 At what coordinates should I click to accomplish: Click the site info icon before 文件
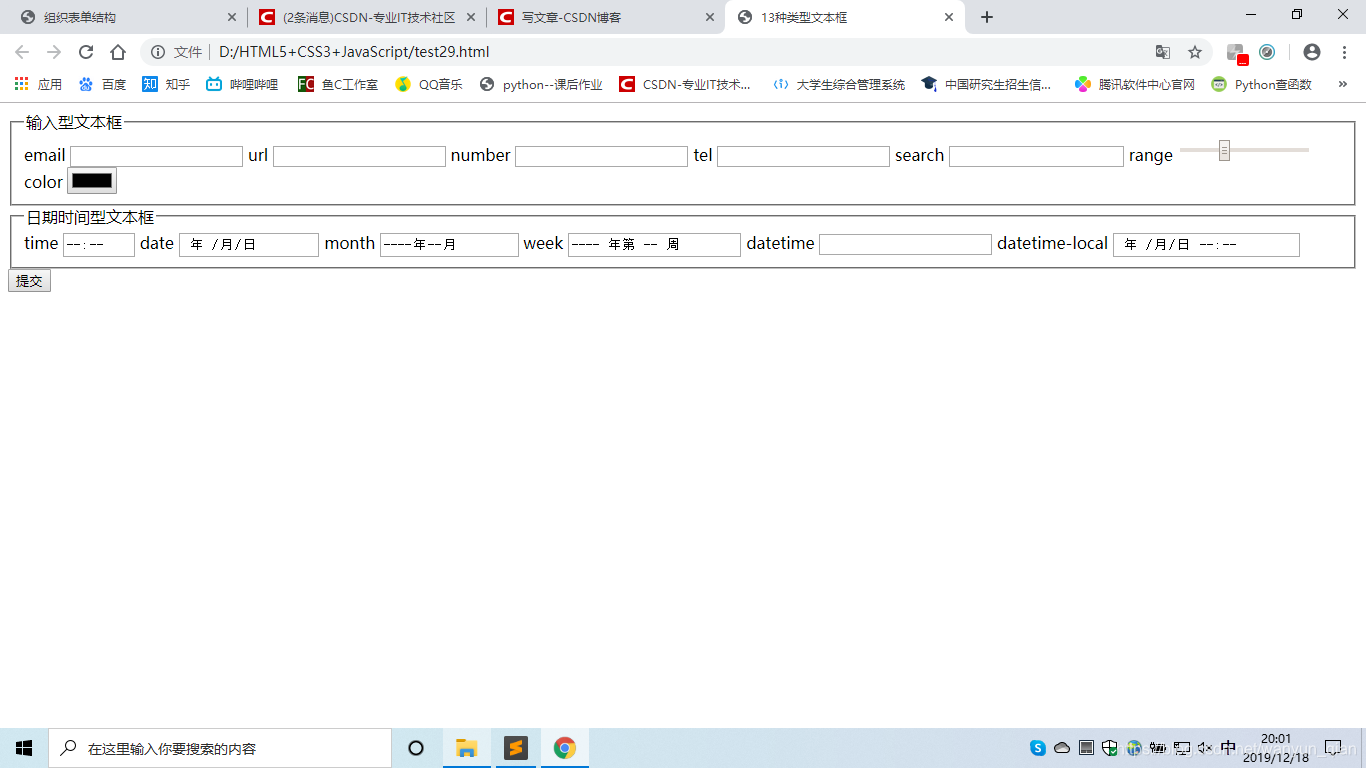[x=157, y=52]
